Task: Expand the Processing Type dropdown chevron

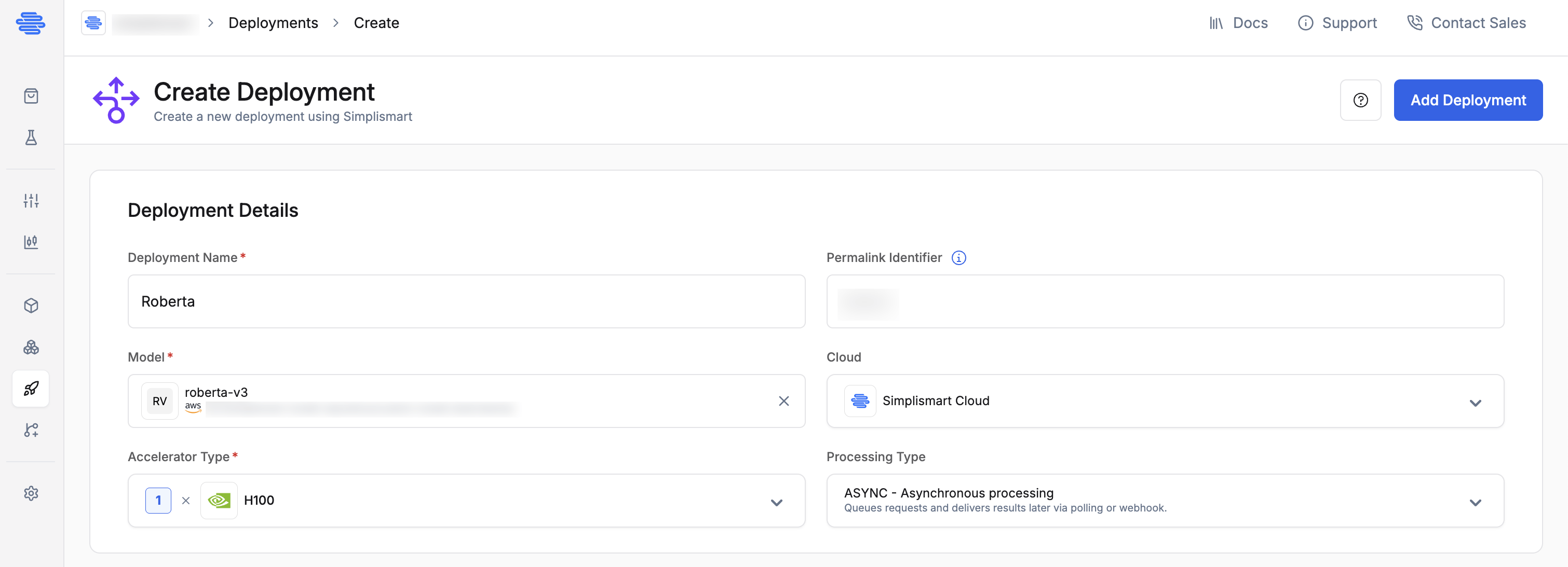Action: tap(1476, 503)
